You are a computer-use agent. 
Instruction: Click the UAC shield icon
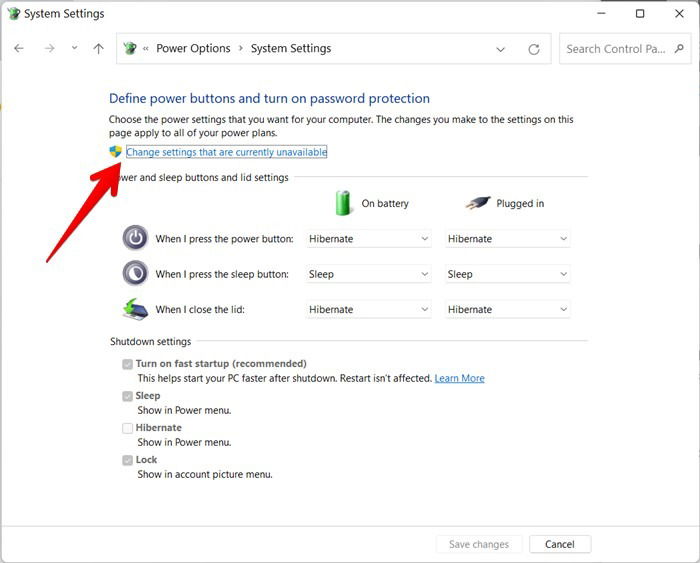tap(116, 151)
